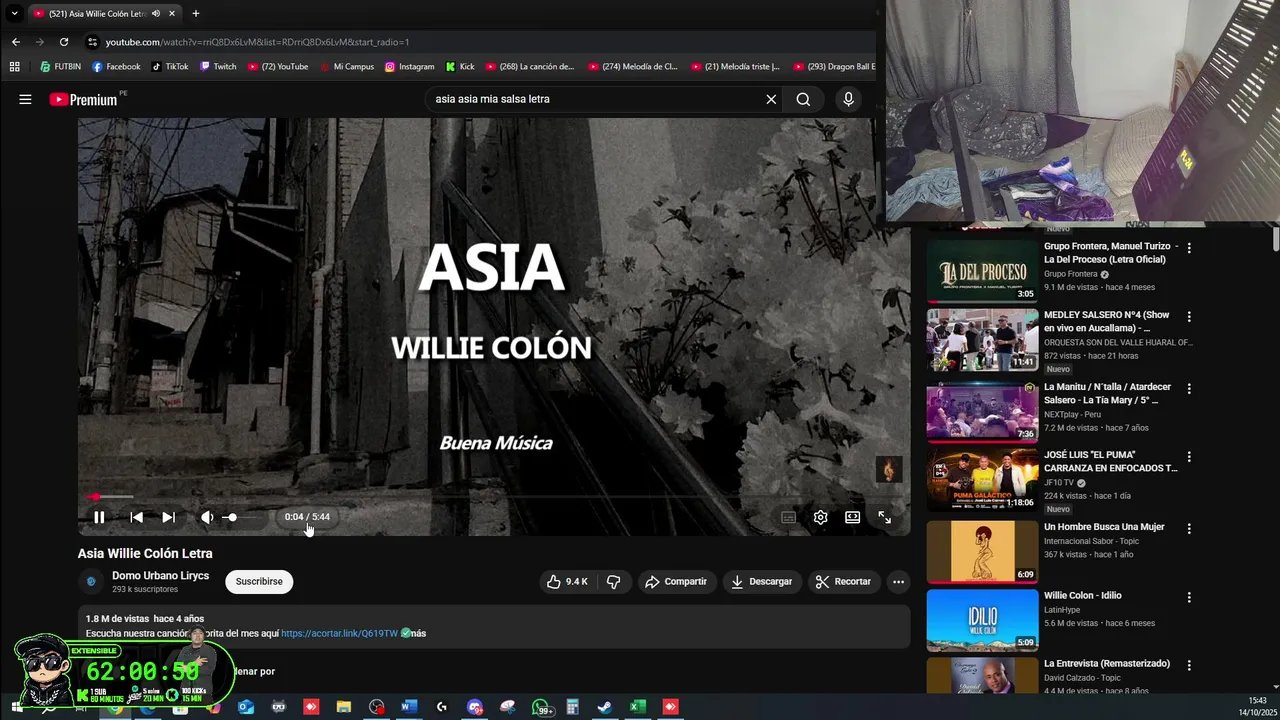Viewport: 1280px width, 720px height.
Task: Open options menu for MEDLEY SALSERO N°4 video
Action: pos(1189,316)
